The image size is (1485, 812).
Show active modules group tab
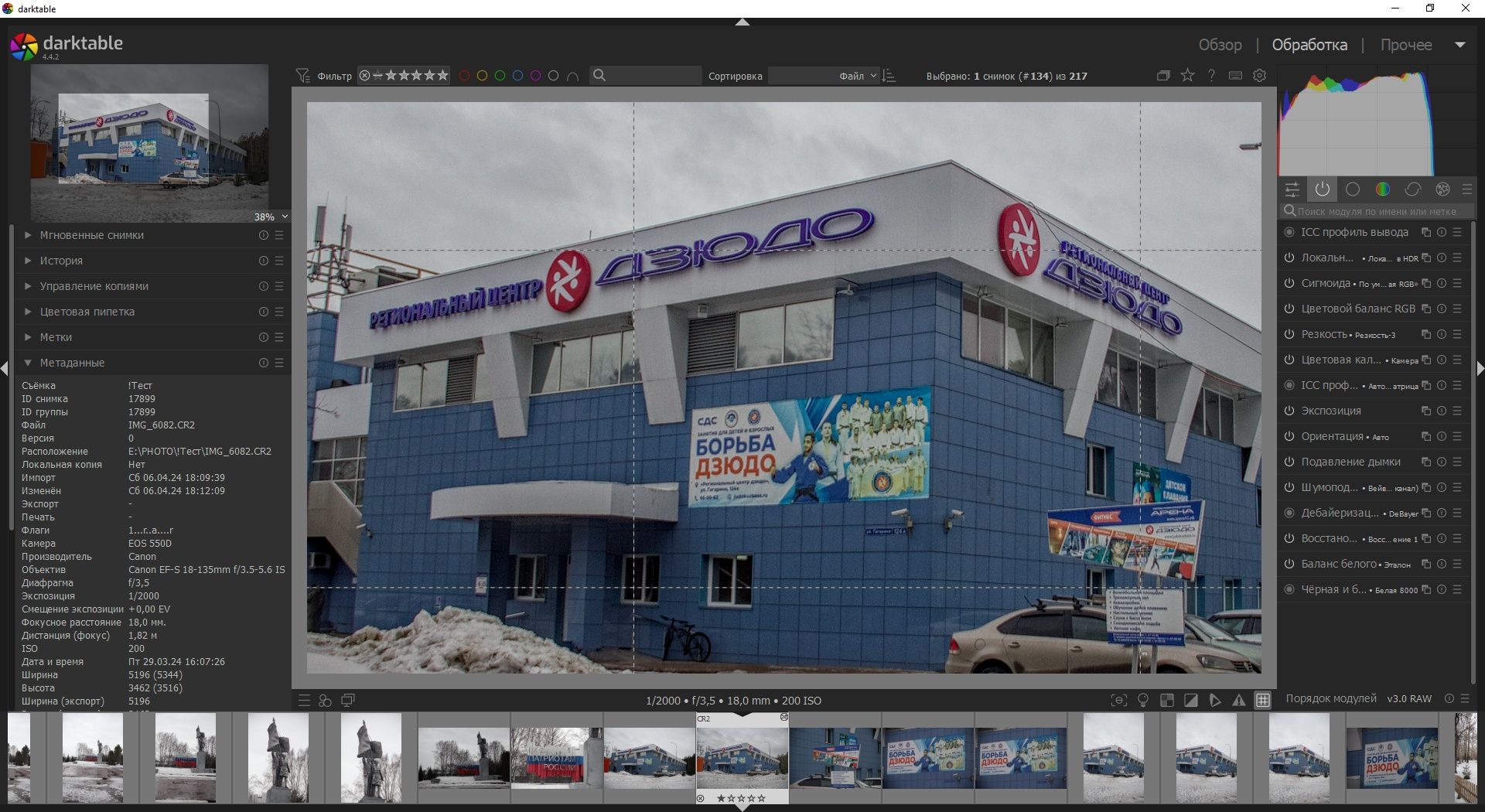pos(1323,189)
